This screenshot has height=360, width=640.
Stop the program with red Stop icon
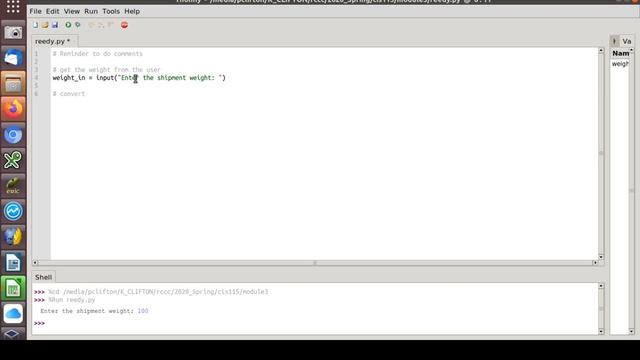(124, 25)
